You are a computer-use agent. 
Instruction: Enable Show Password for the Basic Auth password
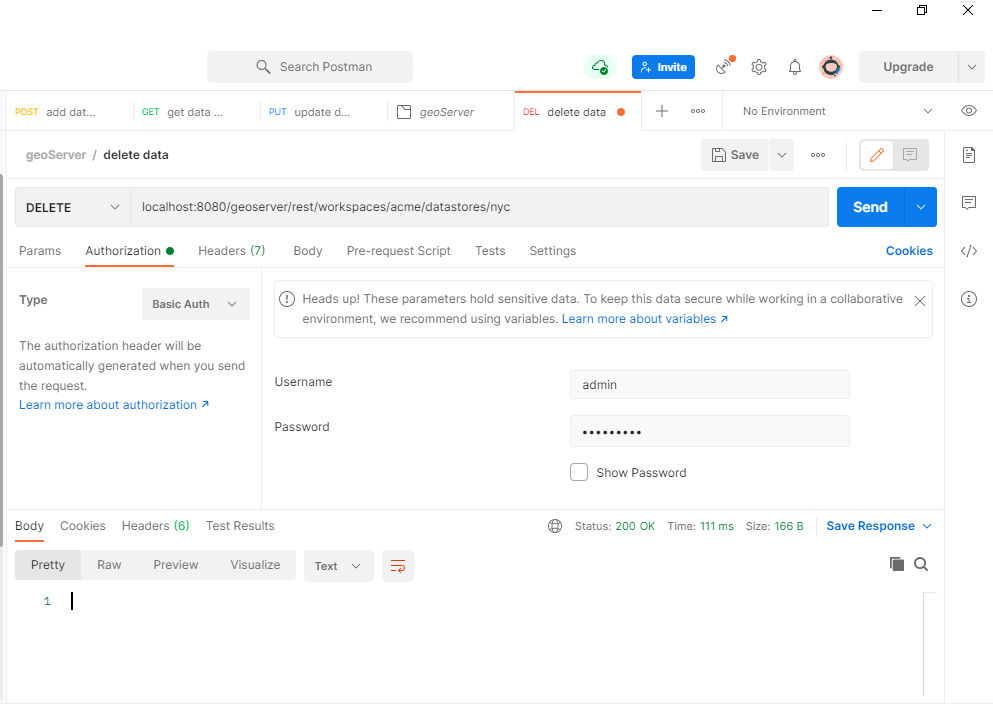point(579,471)
